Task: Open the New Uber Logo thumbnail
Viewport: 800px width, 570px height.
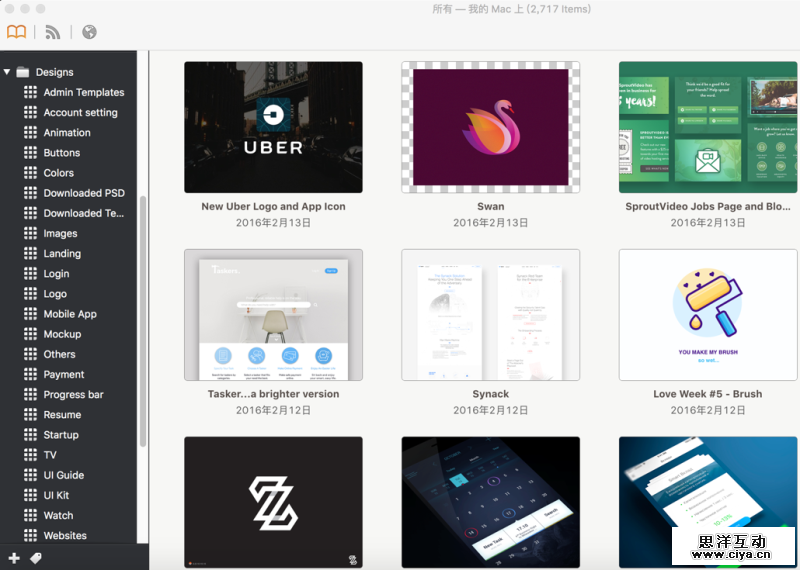Action: pos(273,127)
